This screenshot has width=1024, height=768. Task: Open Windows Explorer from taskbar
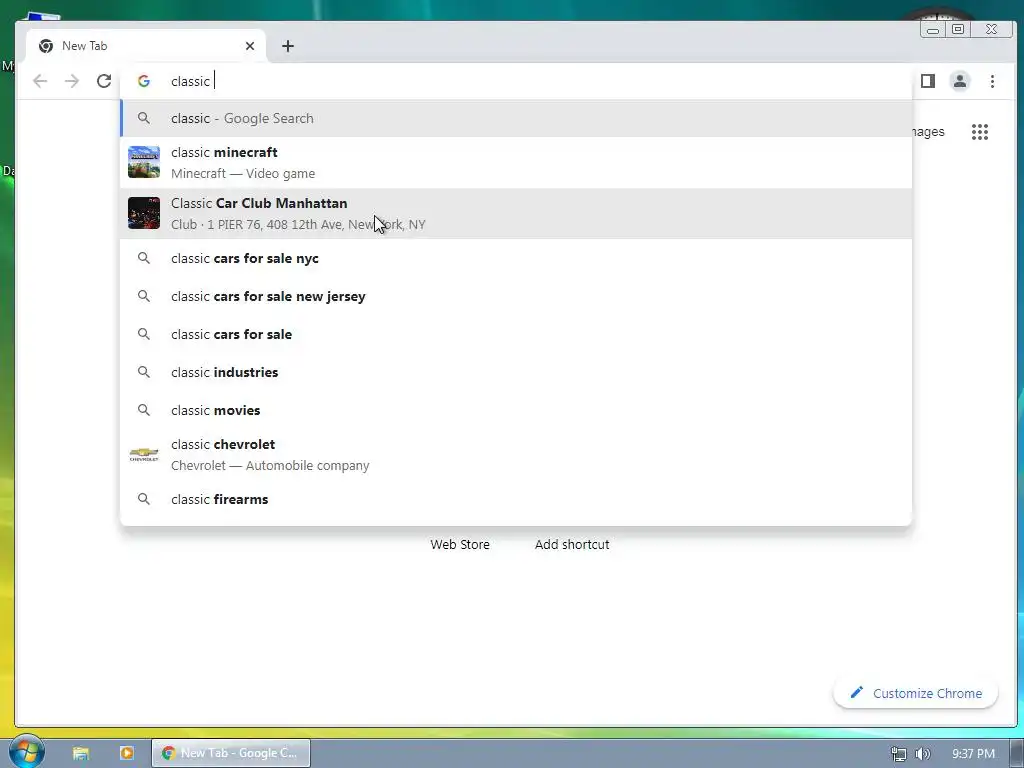tap(80, 753)
